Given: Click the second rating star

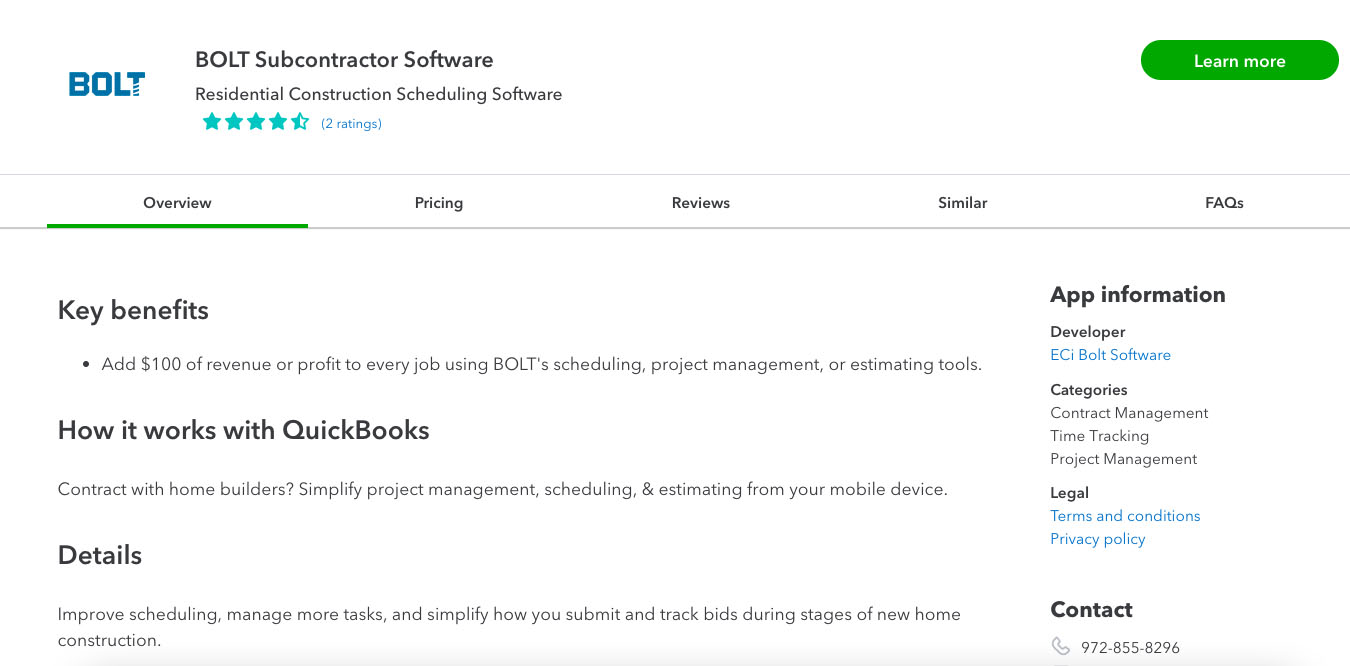Looking at the screenshot, I should coord(234,122).
